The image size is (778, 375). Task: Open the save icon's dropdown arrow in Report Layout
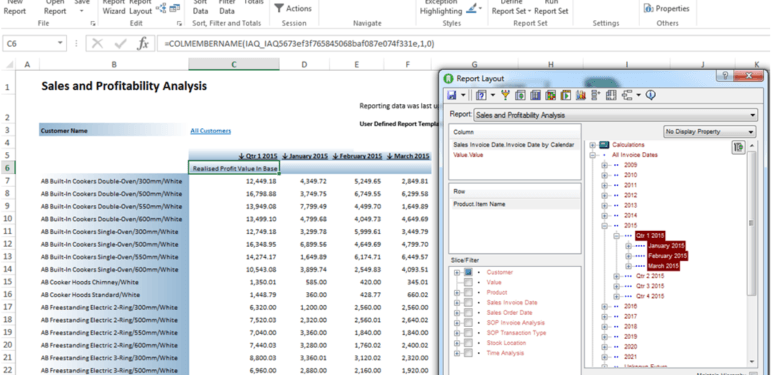(463, 95)
